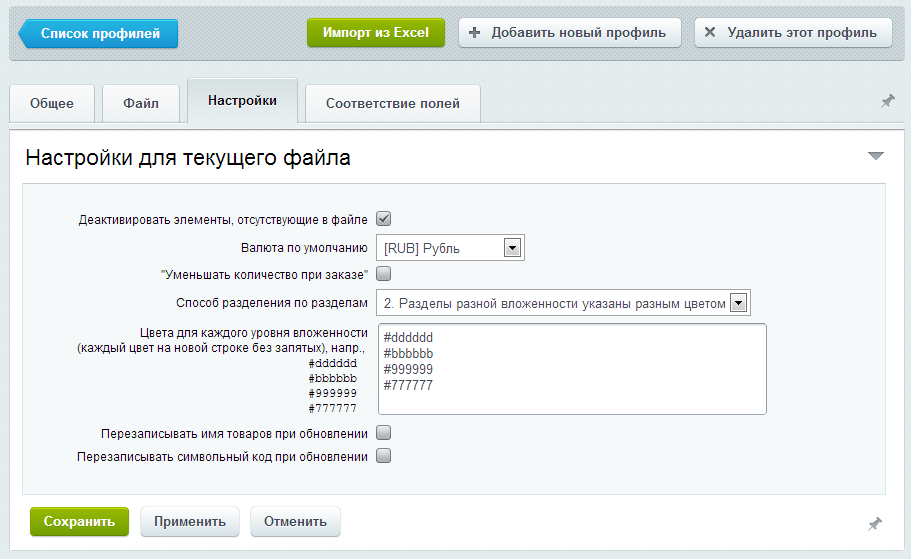Viewport: 911px width, 559px height.
Task: Check Перезаписывать символьный код при обновлении
Action: click(383, 456)
